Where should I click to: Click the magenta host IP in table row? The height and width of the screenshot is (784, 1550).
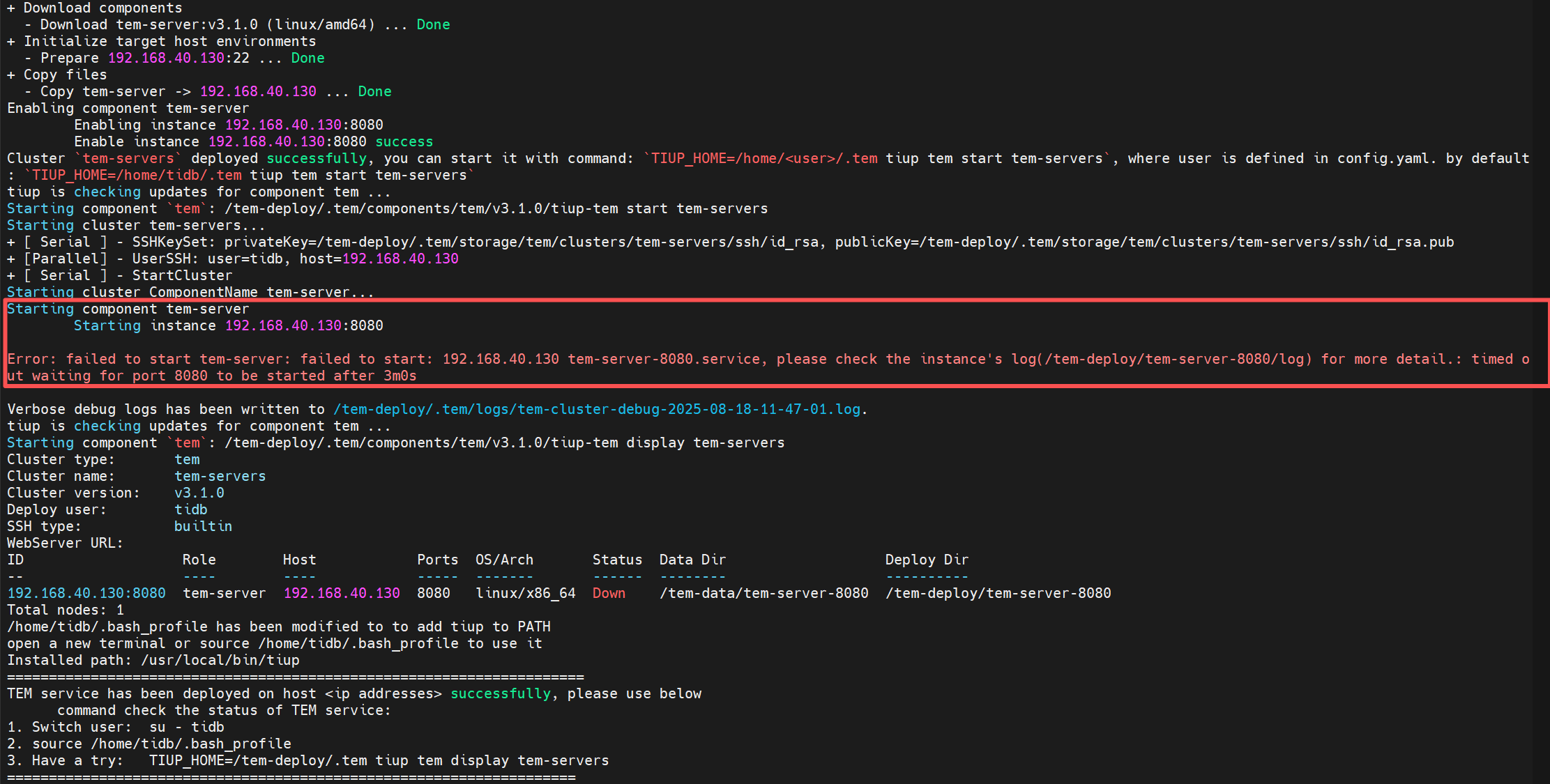342,593
